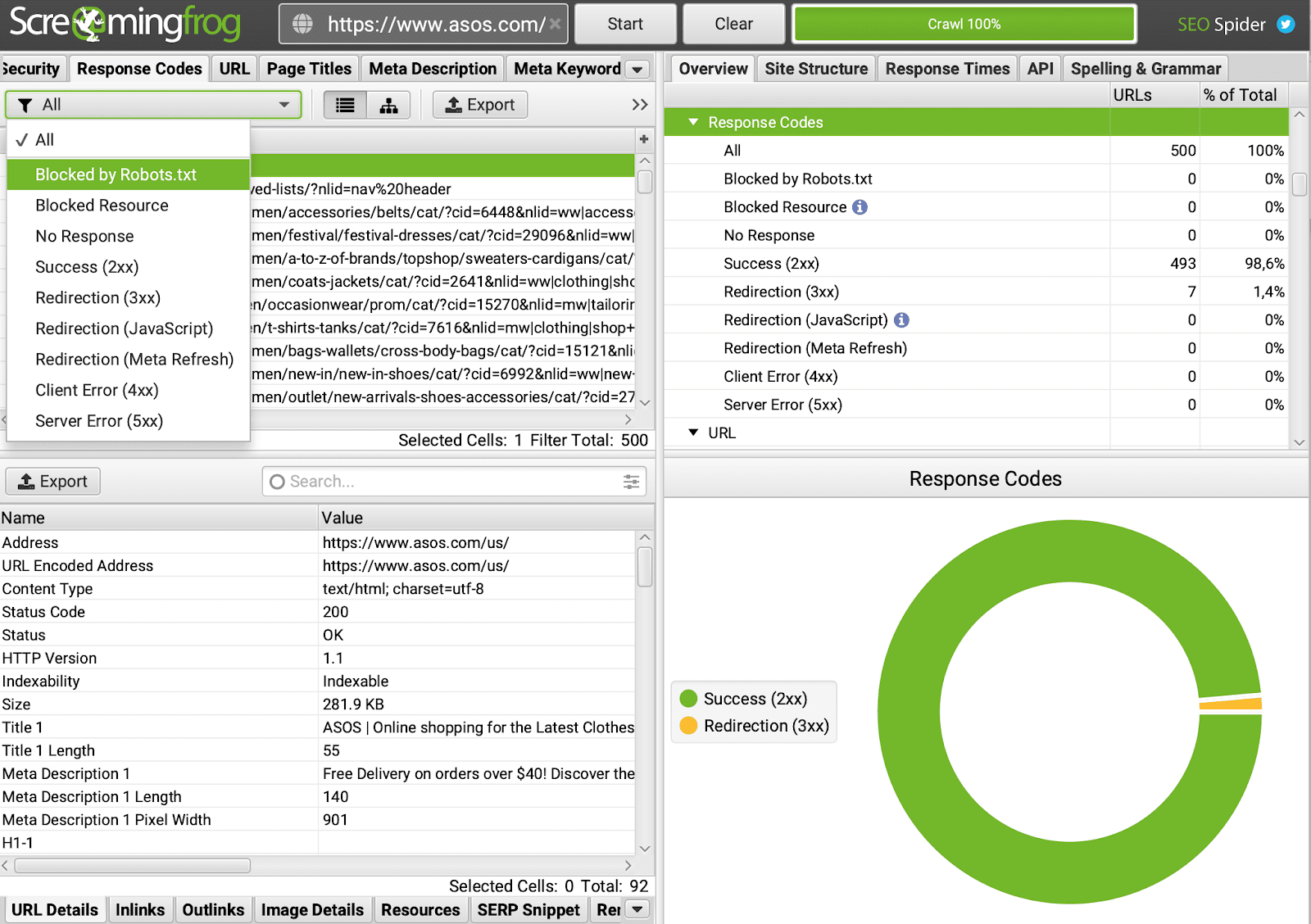Switch to the URL tab

(234, 69)
